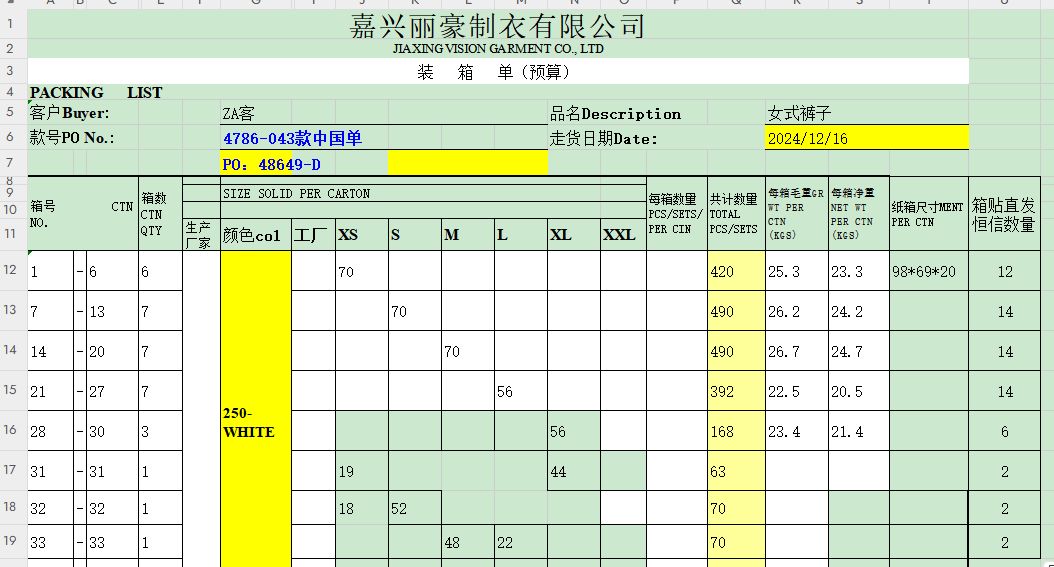Select the 装箱单（预算）title cell
The image size is (1054, 567).
[497, 72]
